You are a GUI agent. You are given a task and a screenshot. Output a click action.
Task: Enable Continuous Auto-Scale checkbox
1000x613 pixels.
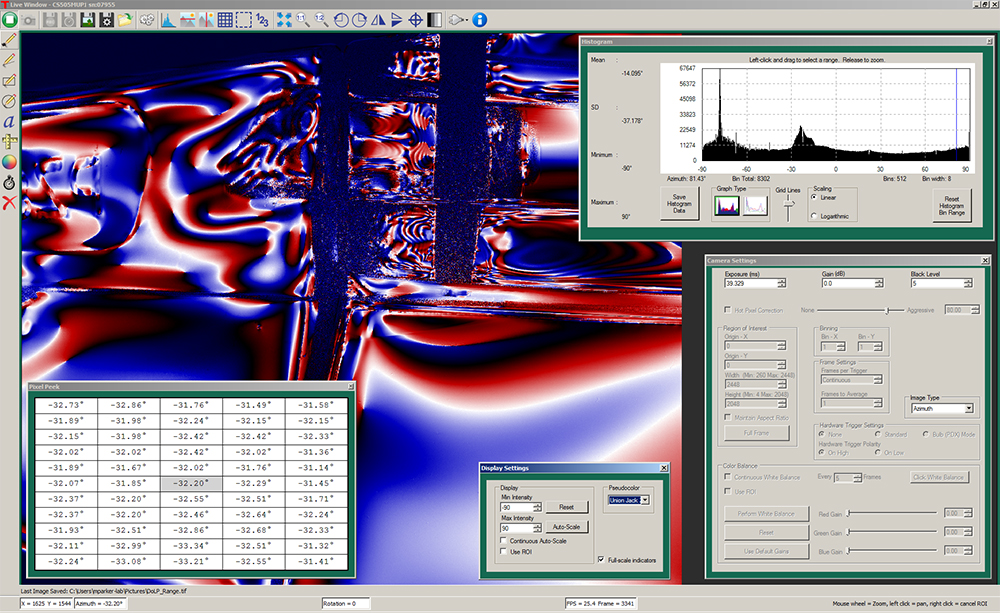[x=503, y=541]
